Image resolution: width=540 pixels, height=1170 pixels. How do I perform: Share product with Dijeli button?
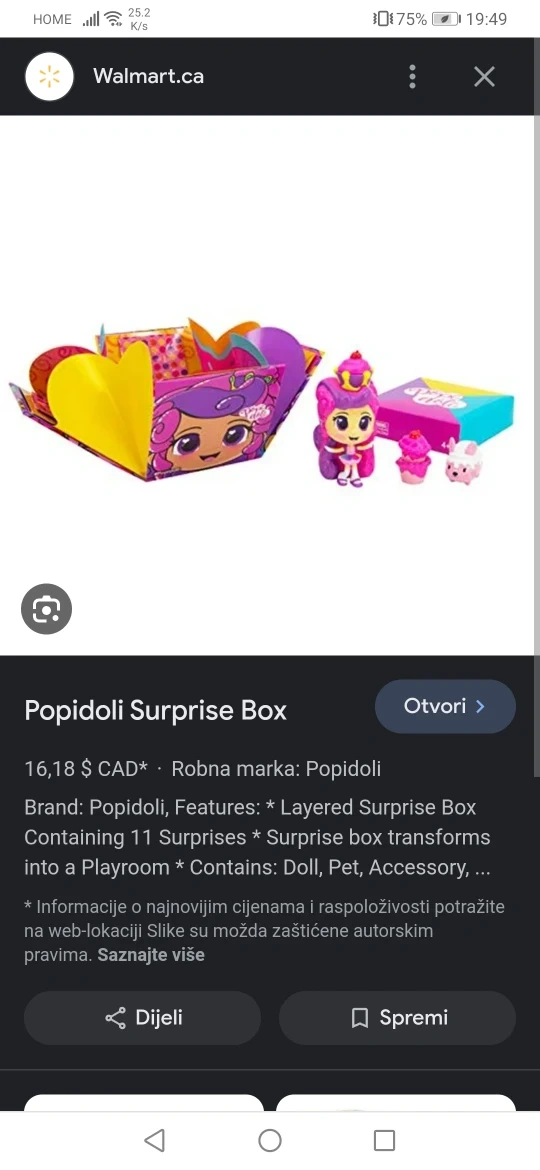point(142,1018)
